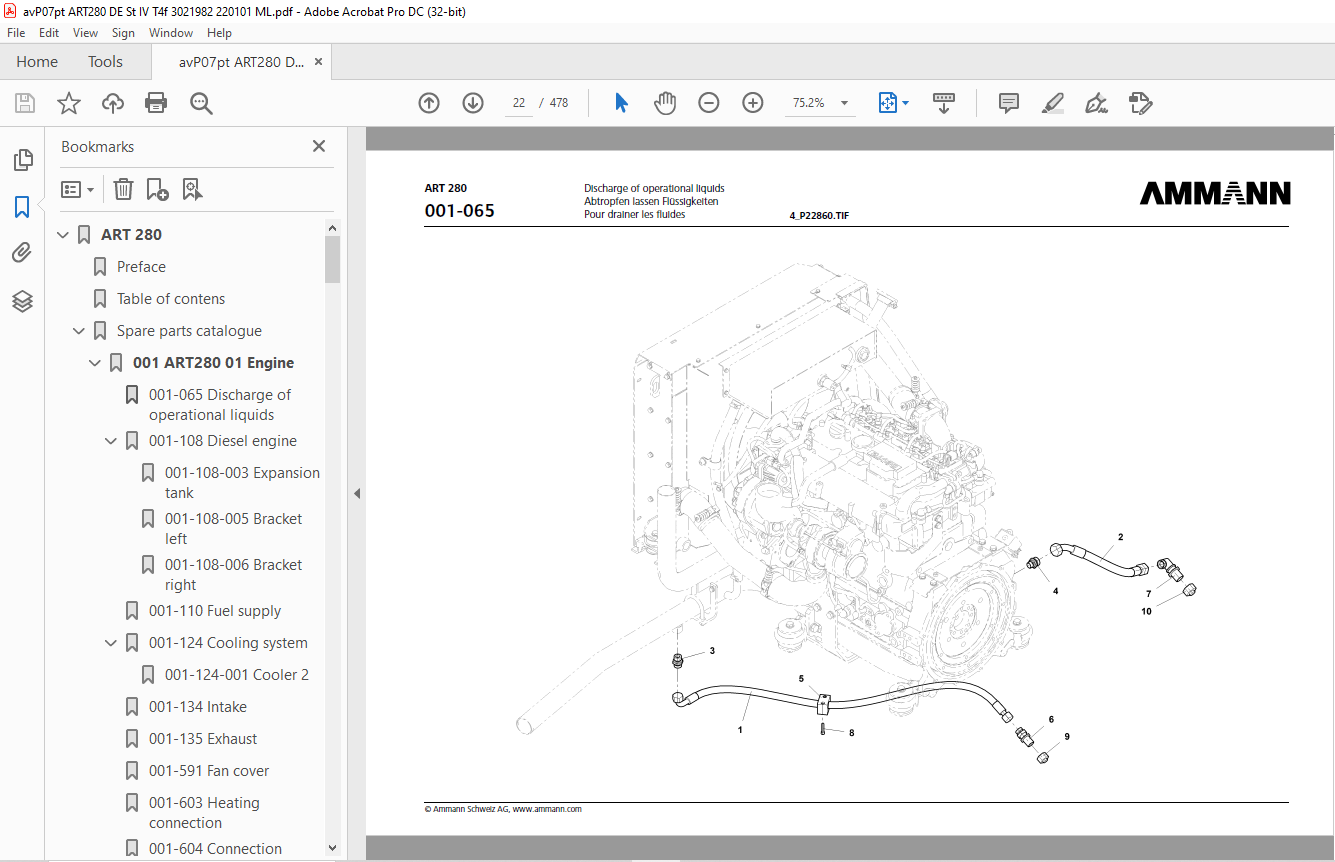Close the Bookmarks panel
The height and width of the screenshot is (862, 1335).
(319, 146)
